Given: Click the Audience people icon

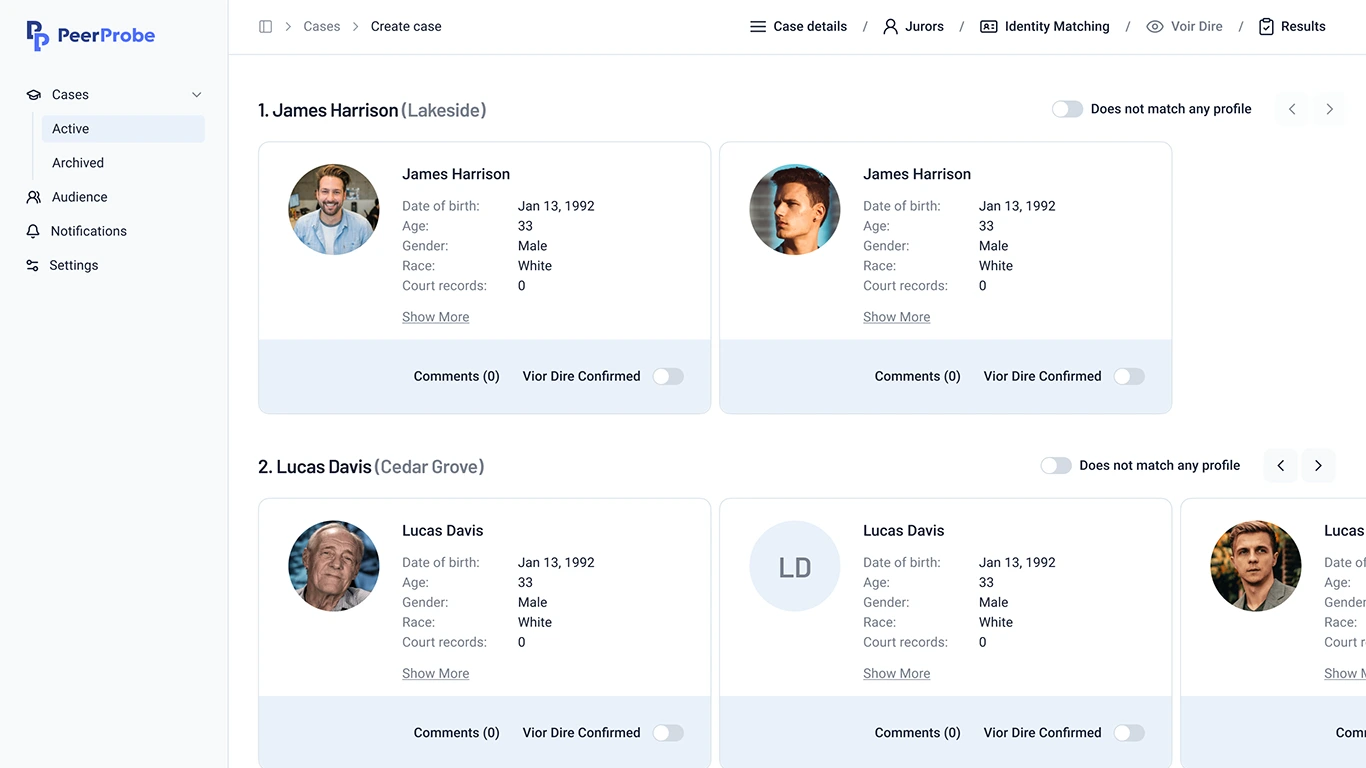Looking at the screenshot, I should click(34, 197).
